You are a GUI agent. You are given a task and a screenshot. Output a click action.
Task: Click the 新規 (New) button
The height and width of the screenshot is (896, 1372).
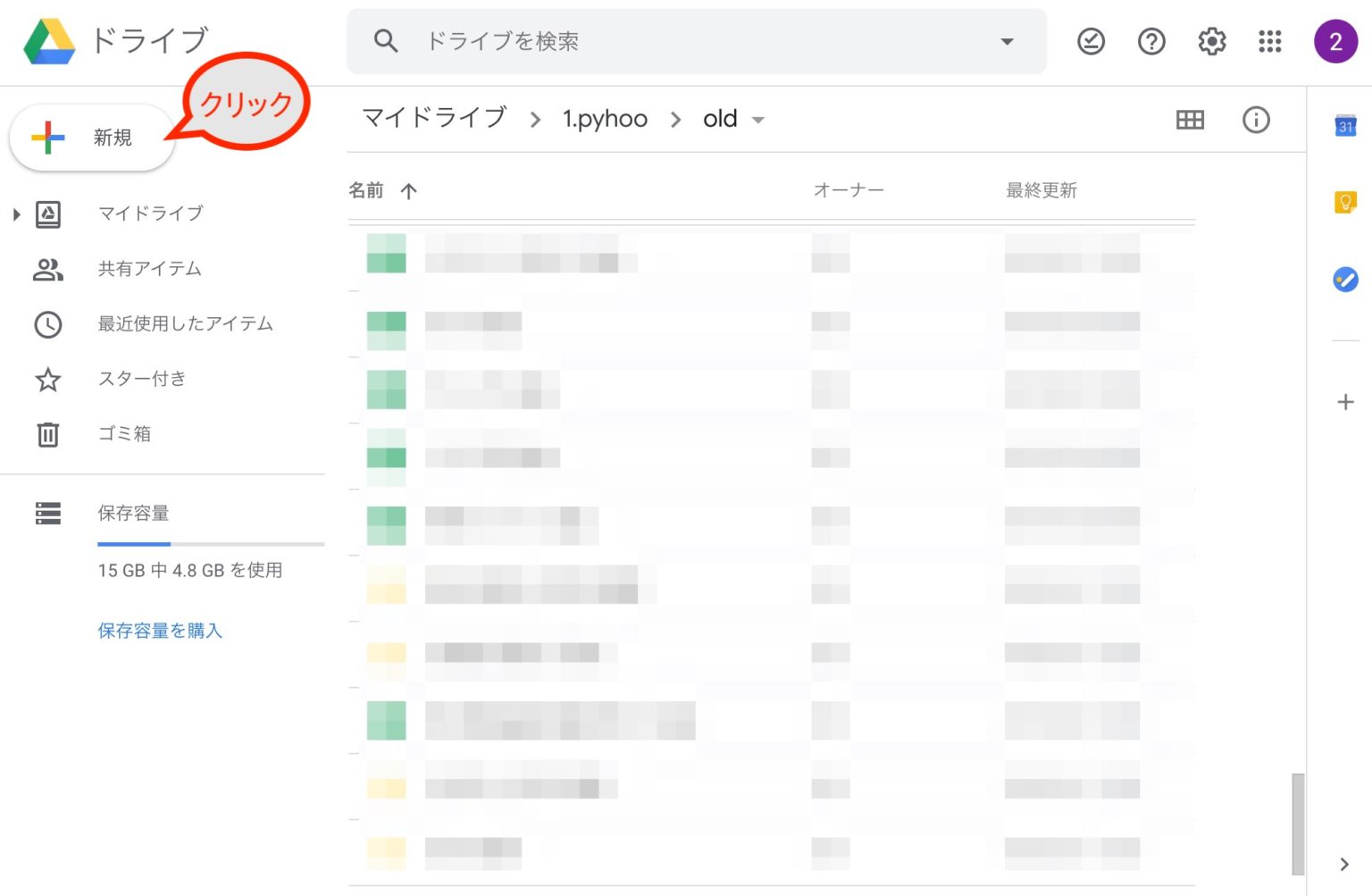tap(91, 138)
